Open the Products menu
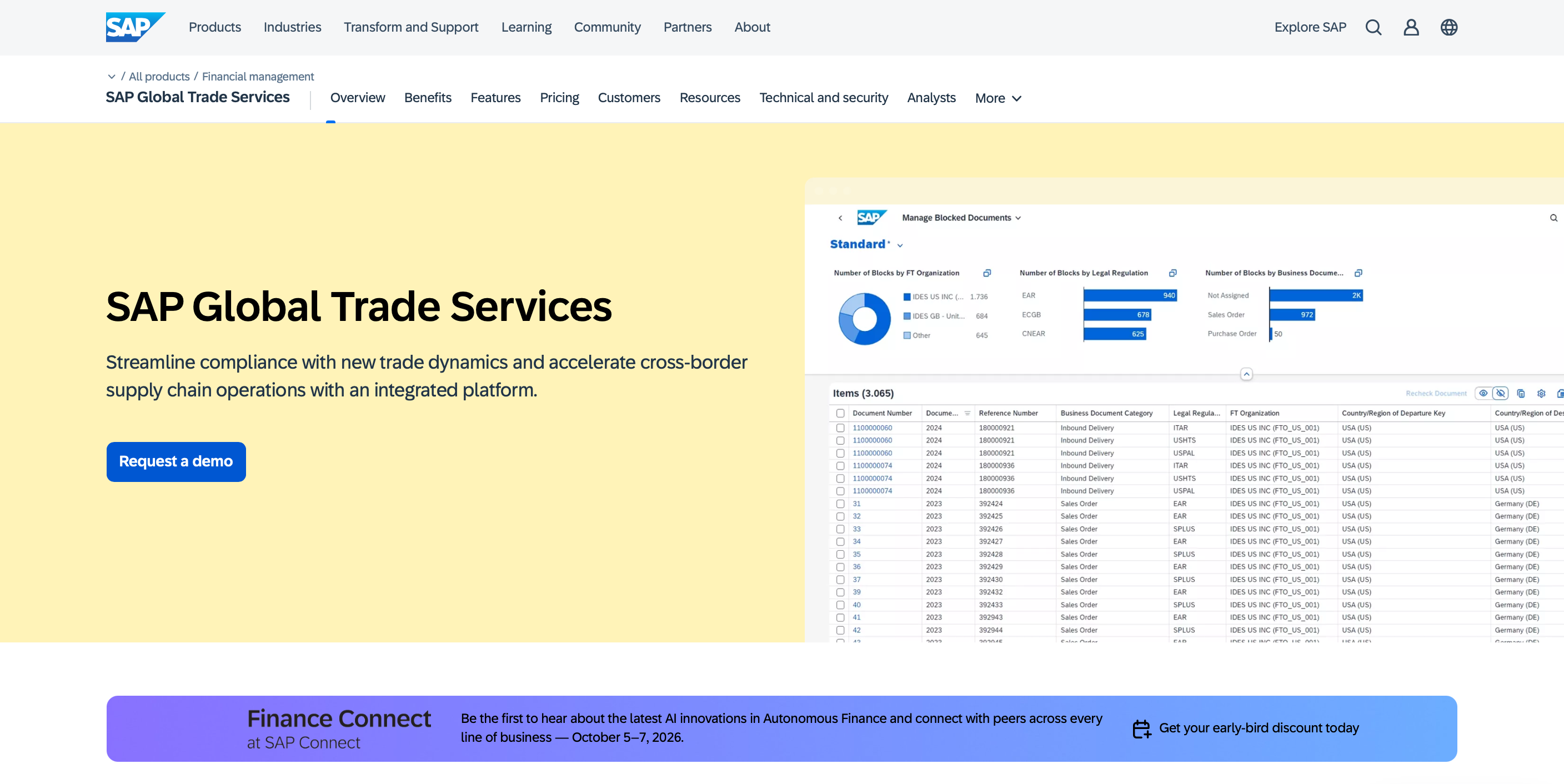 (214, 27)
